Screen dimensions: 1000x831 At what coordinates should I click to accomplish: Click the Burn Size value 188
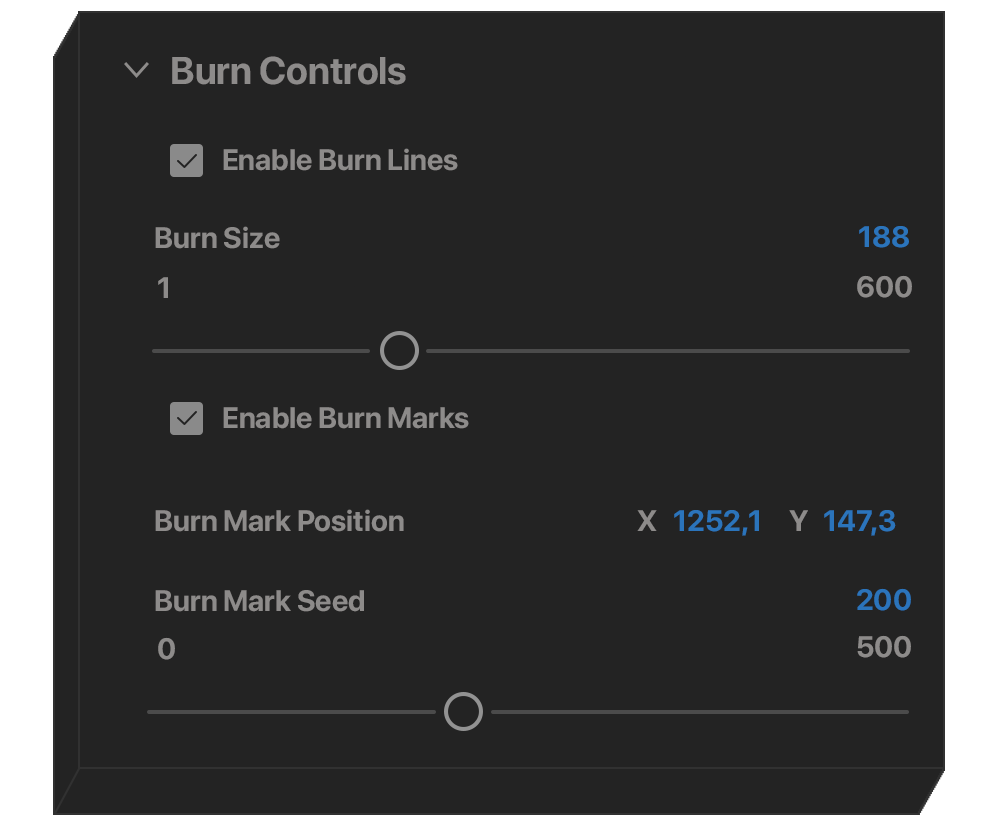point(883,238)
